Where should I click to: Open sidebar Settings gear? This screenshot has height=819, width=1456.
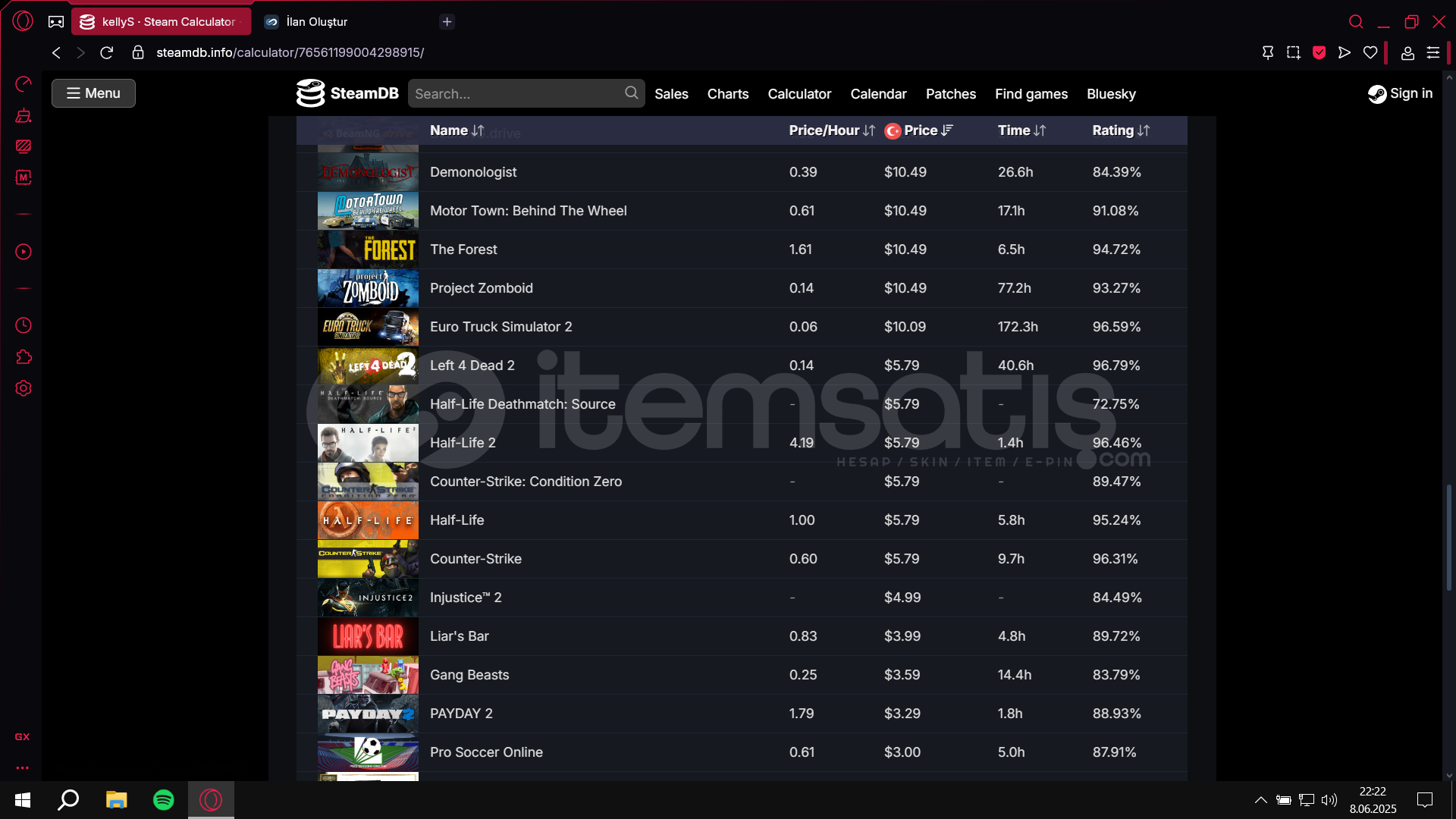[x=24, y=388]
